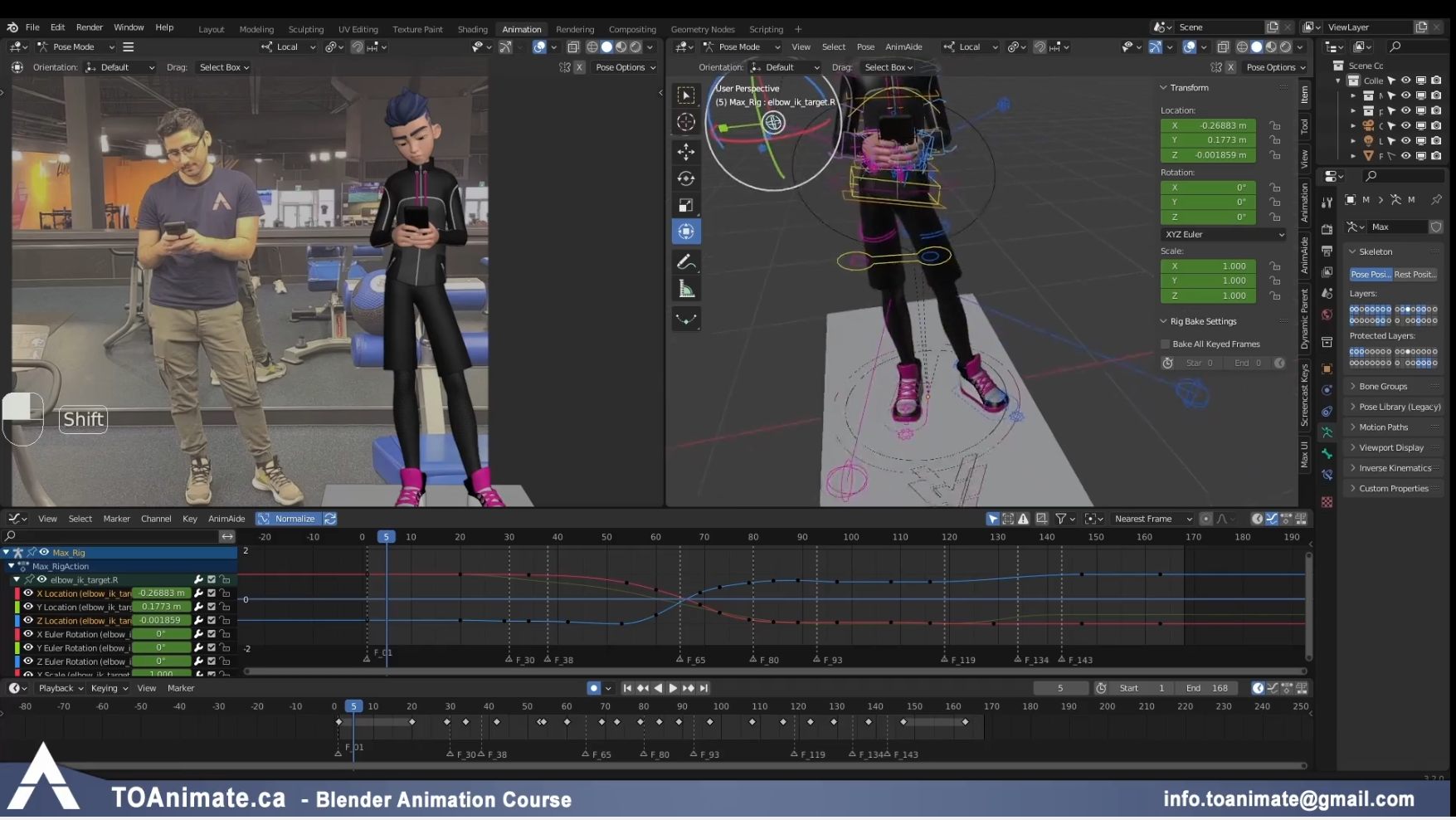
Task: Open the Nearest Frame snapping dropdown
Action: (x=1152, y=519)
